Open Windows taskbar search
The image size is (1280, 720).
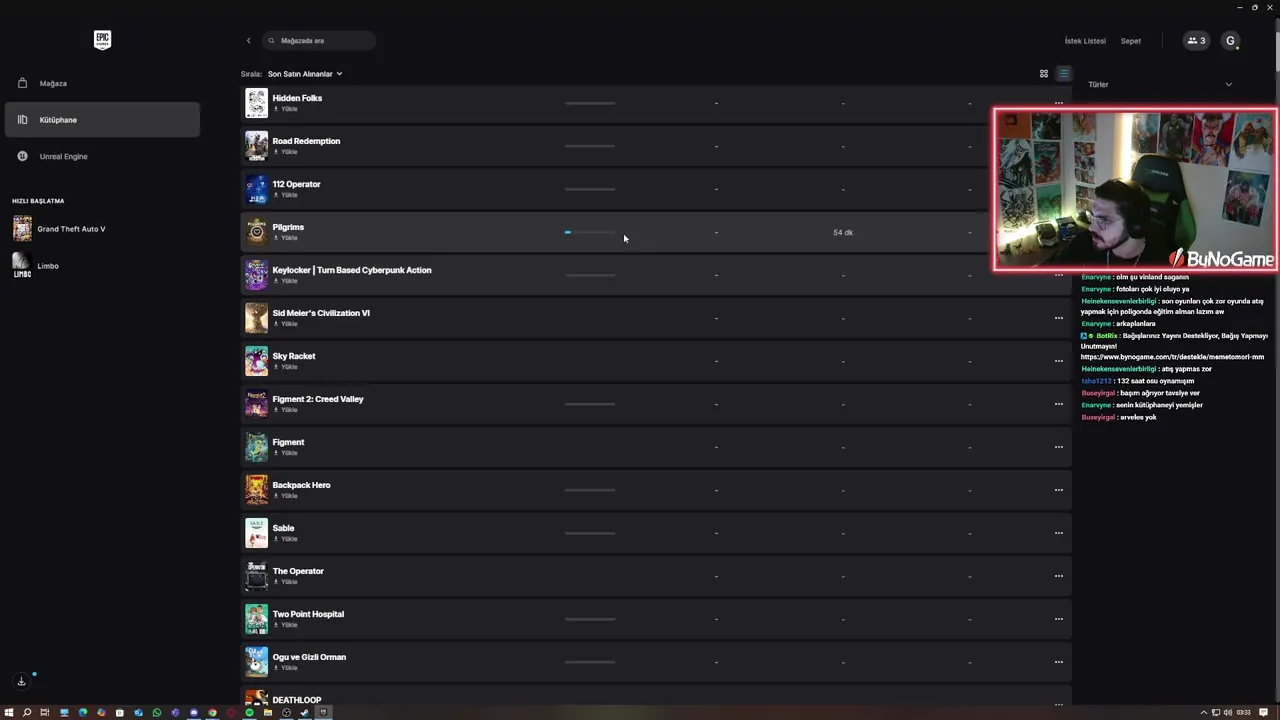pos(27,712)
